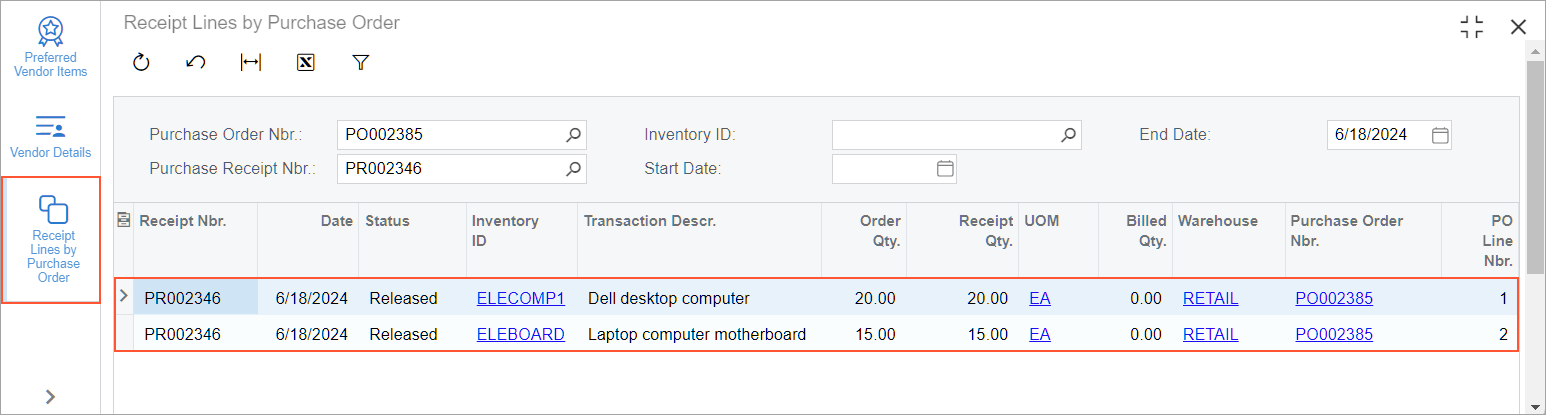Open the Purchase Order Nbr. lookup
Screen dimensions: 1546x415
pyautogui.click(x=574, y=135)
